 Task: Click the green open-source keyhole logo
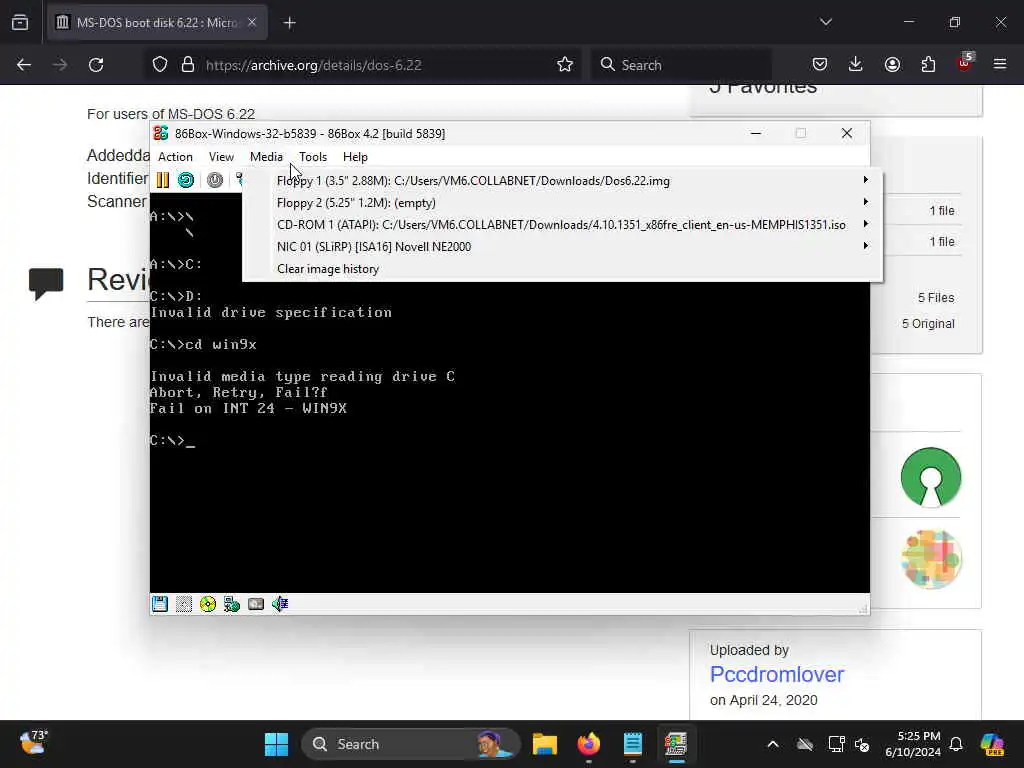coord(931,477)
